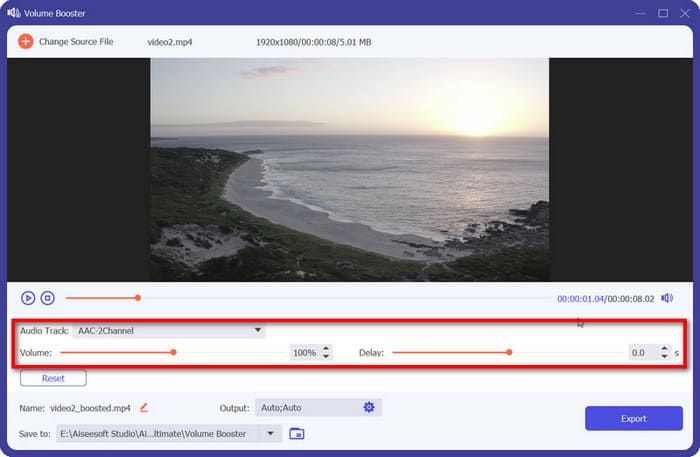Edit output name with pencil icon
Screen dimensions: 700x457
point(144,407)
